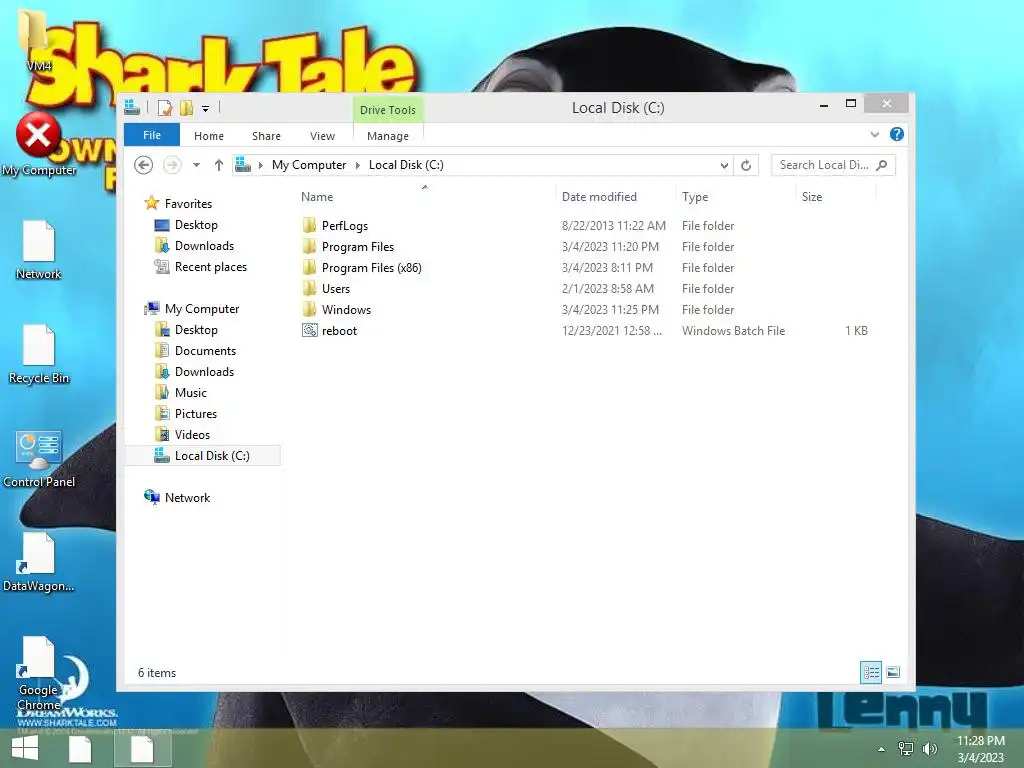Click the drive system icon in title bar

[132, 107]
